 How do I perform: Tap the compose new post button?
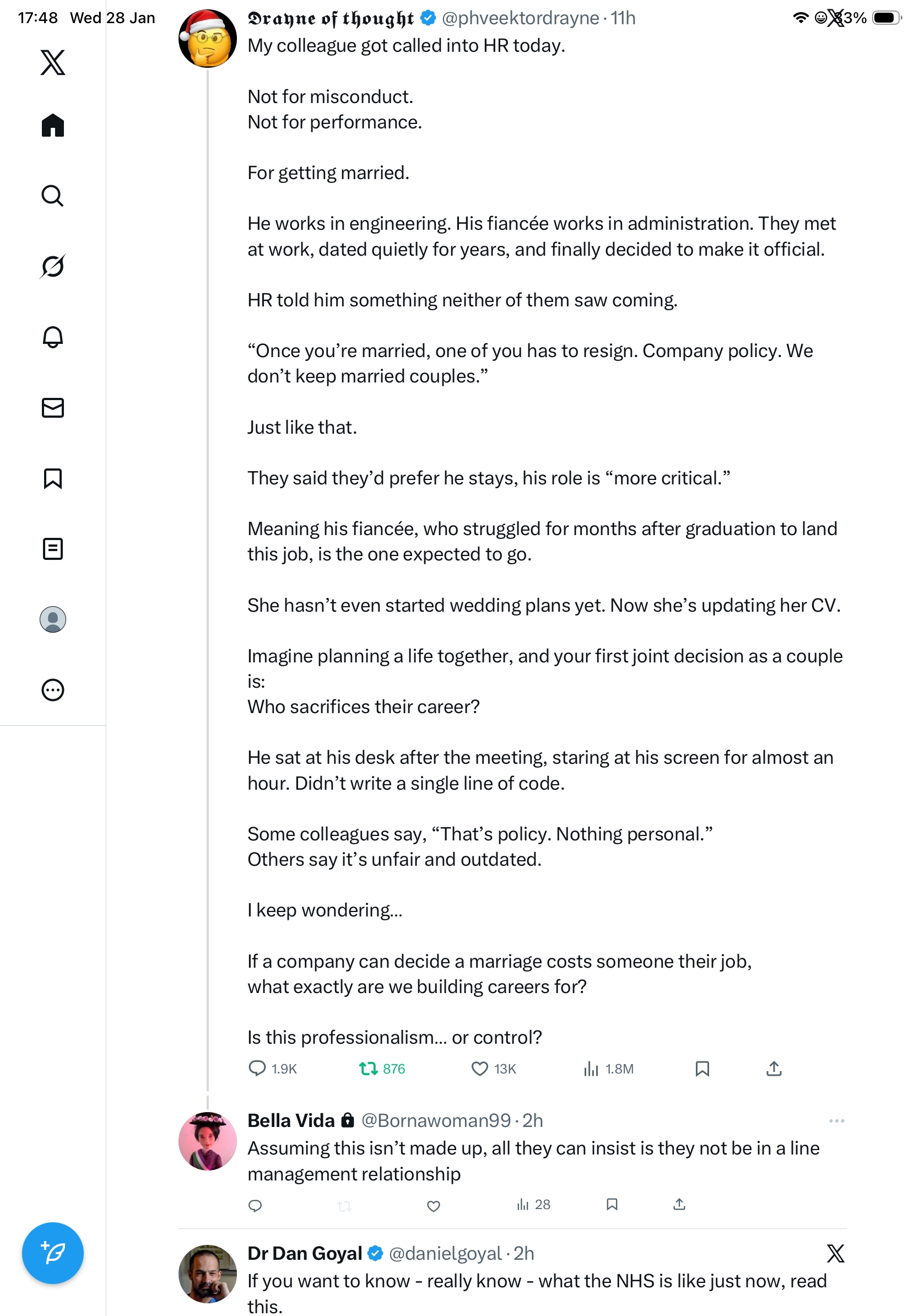click(53, 1253)
